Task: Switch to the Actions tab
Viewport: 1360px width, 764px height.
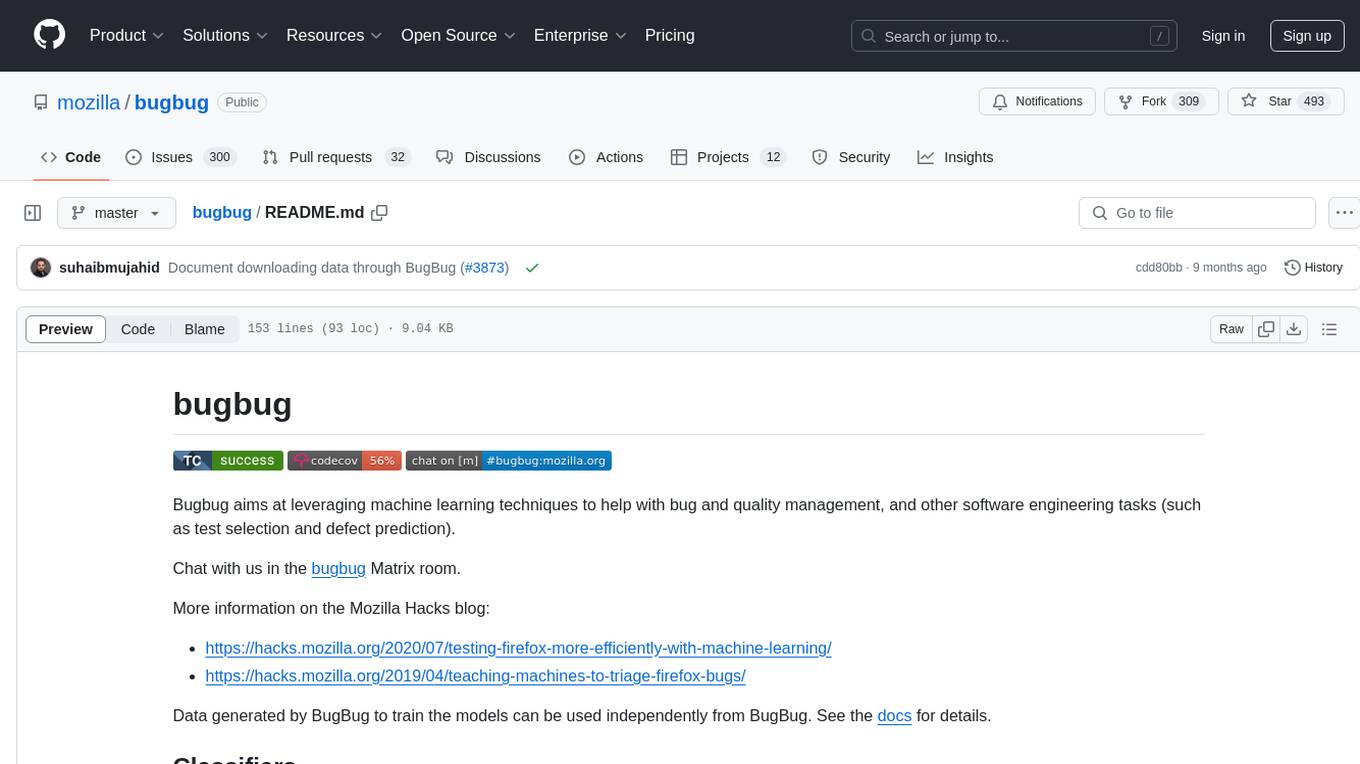Action: [x=606, y=157]
